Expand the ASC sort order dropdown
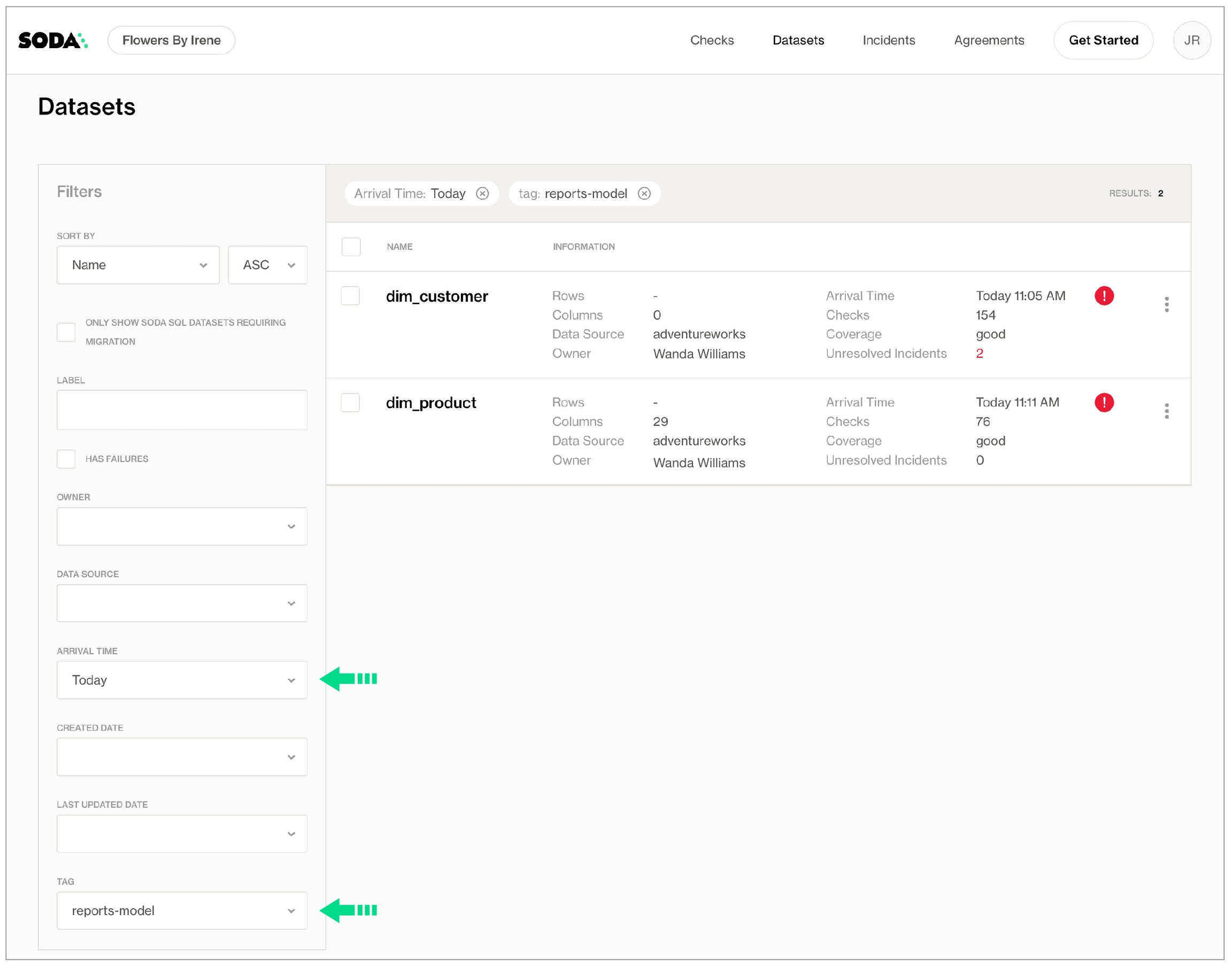This screenshot has height=967, width=1232. (x=267, y=265)
